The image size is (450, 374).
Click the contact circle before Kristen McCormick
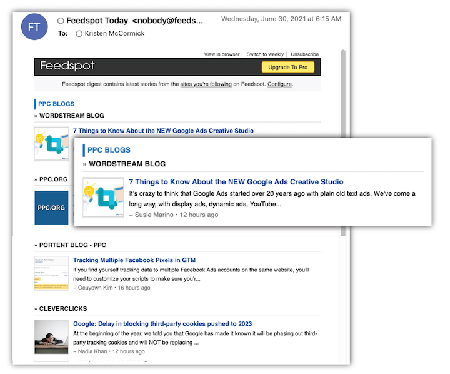pos(79,34)
